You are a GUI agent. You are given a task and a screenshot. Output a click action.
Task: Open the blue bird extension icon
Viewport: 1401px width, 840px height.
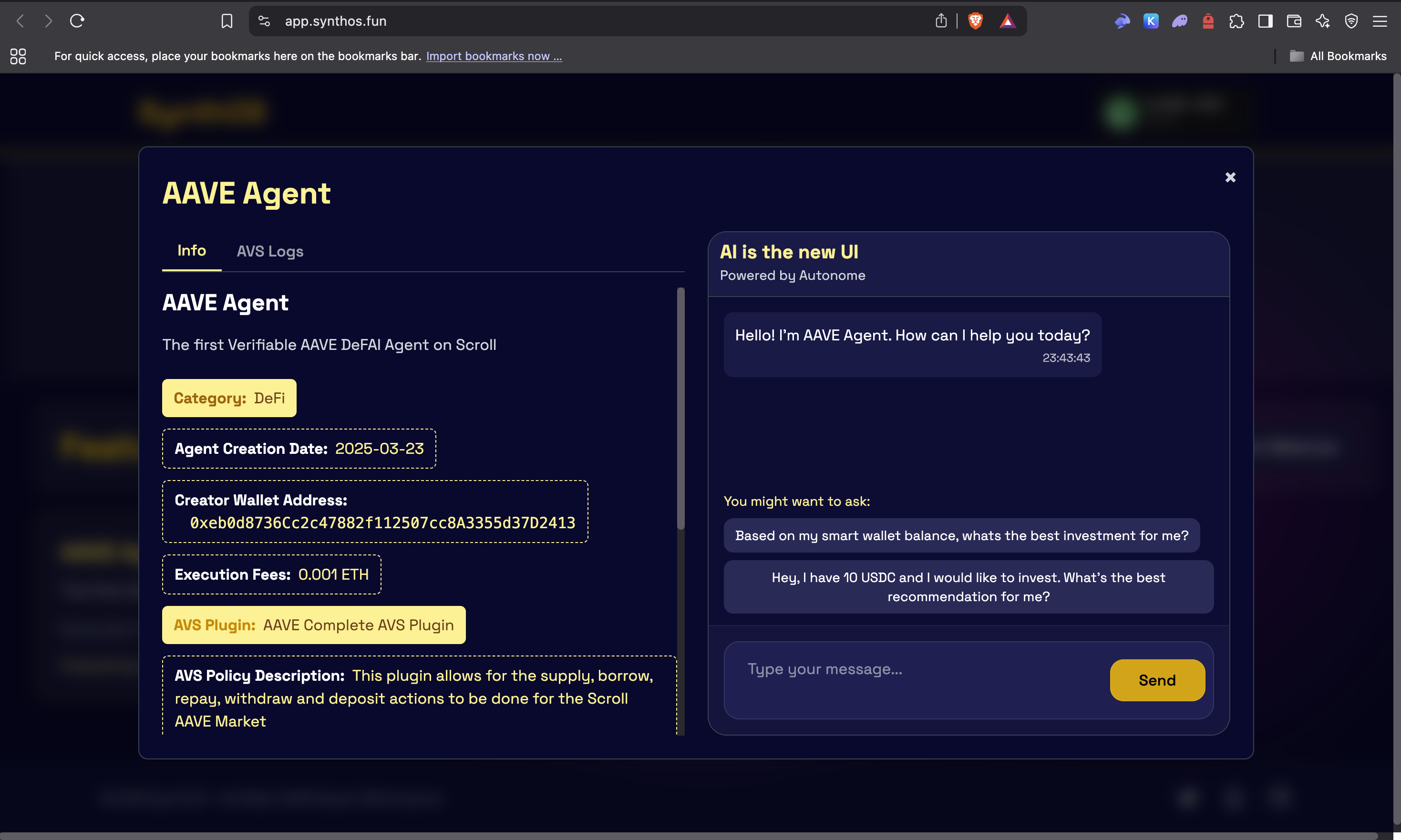[1122, 21]
